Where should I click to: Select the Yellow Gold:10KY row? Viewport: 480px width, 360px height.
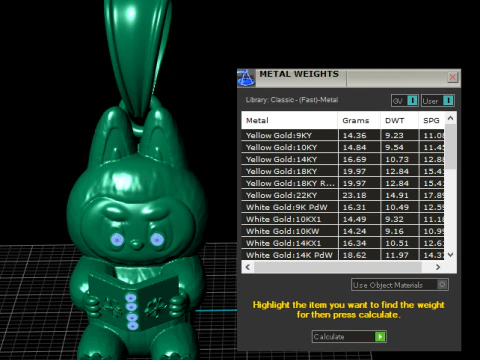[x=343, y=147]
